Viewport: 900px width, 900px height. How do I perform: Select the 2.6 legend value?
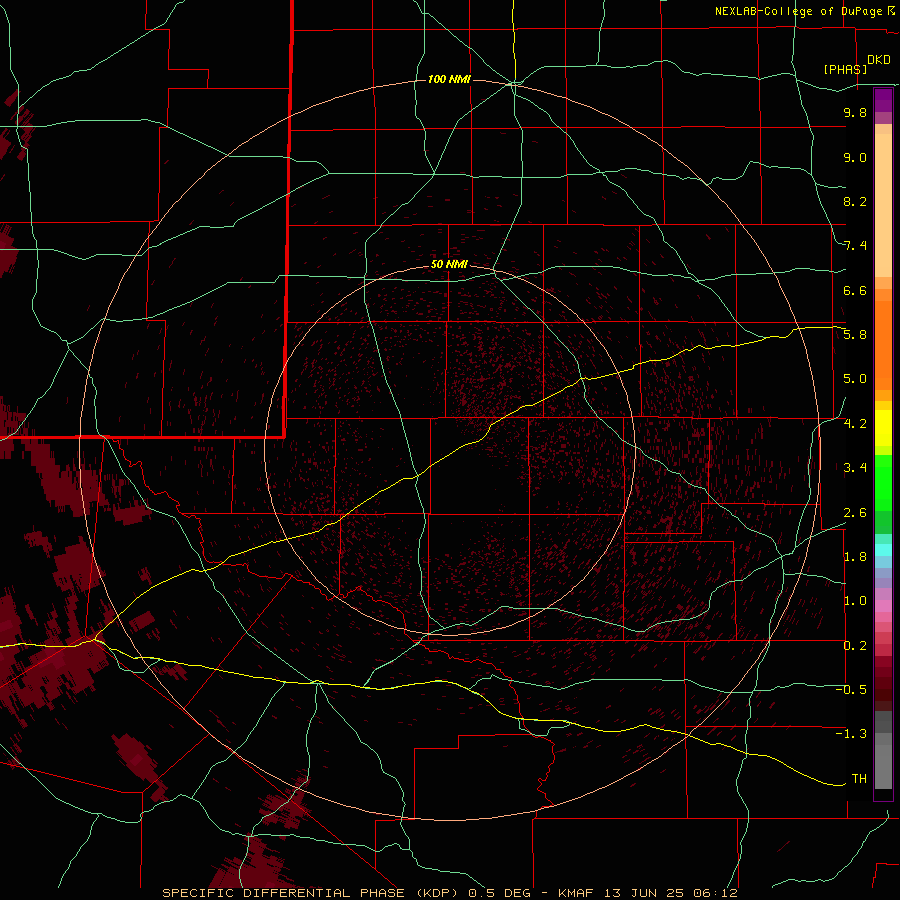tap(855, 513)
